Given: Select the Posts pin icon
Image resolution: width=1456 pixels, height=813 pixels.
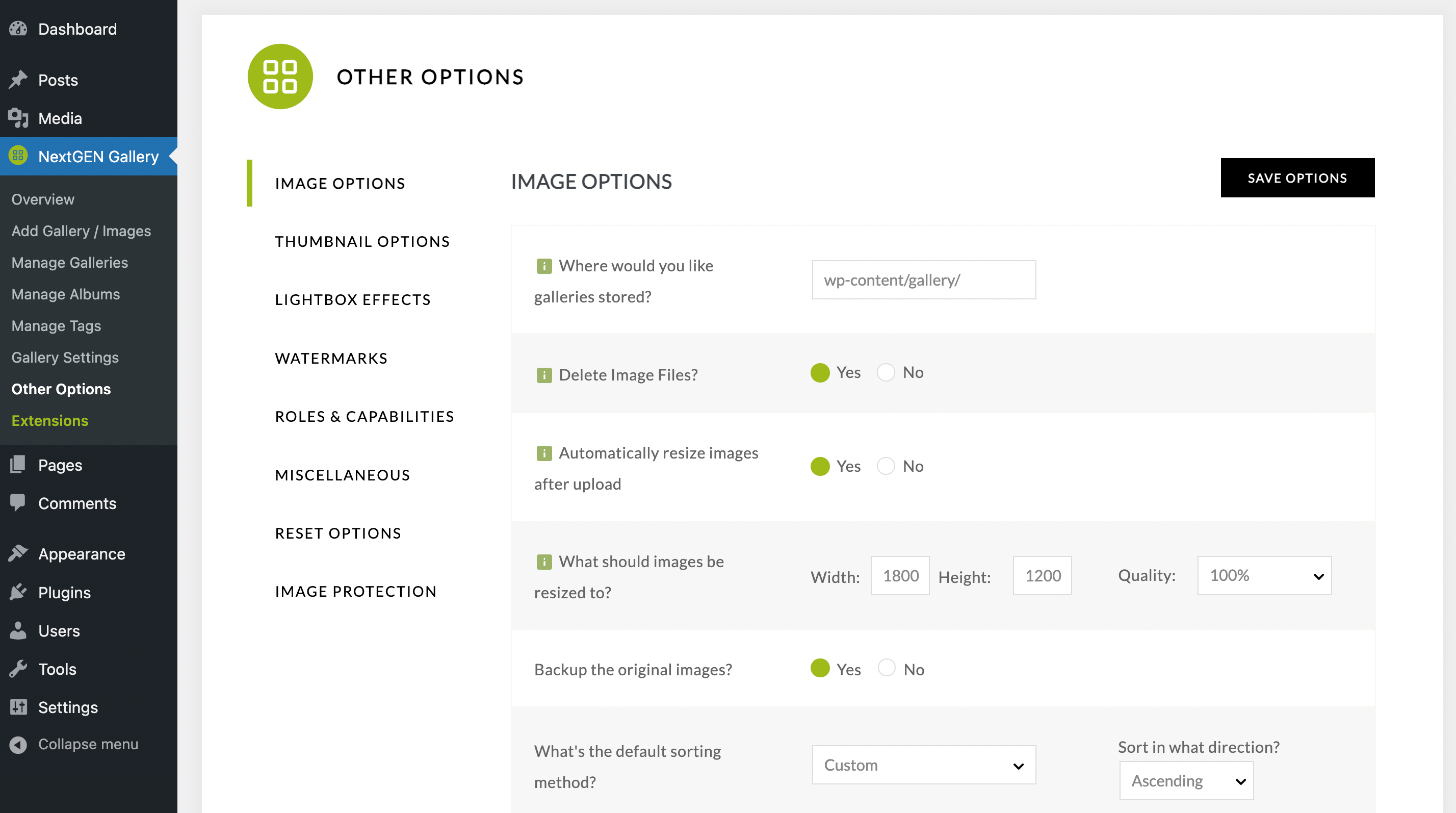Looking at the screenshot, I should pyautogui.click(x=19, y=79).
